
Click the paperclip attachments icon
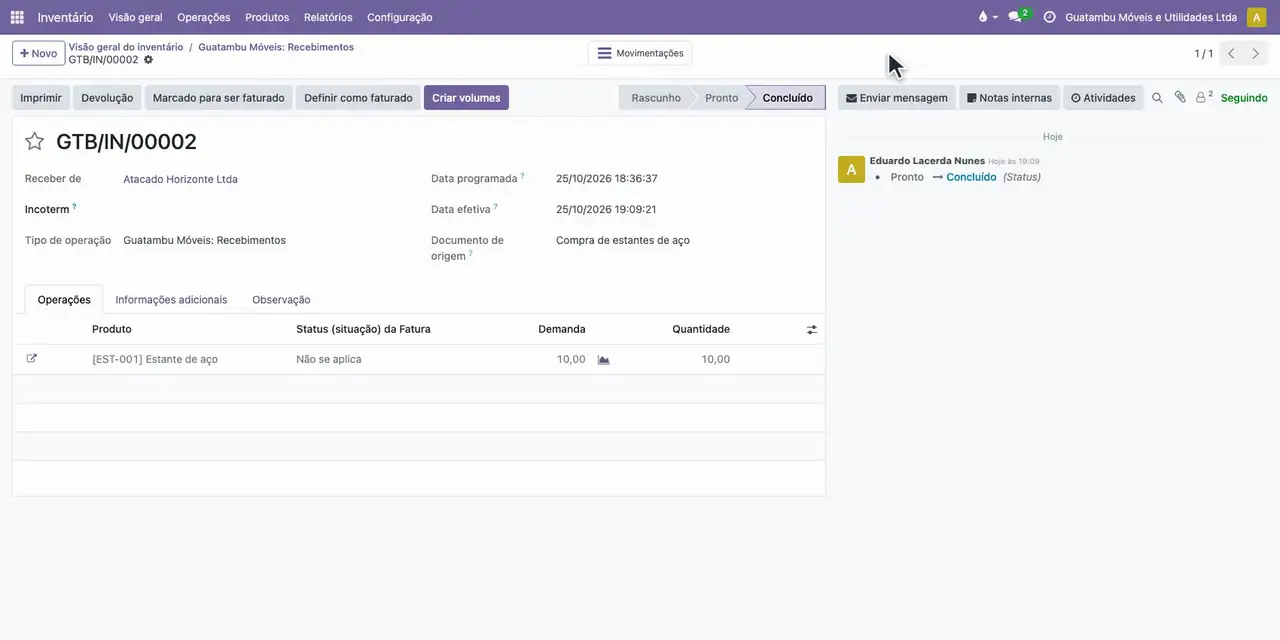pyautogui.click(x=1180, y=98)
